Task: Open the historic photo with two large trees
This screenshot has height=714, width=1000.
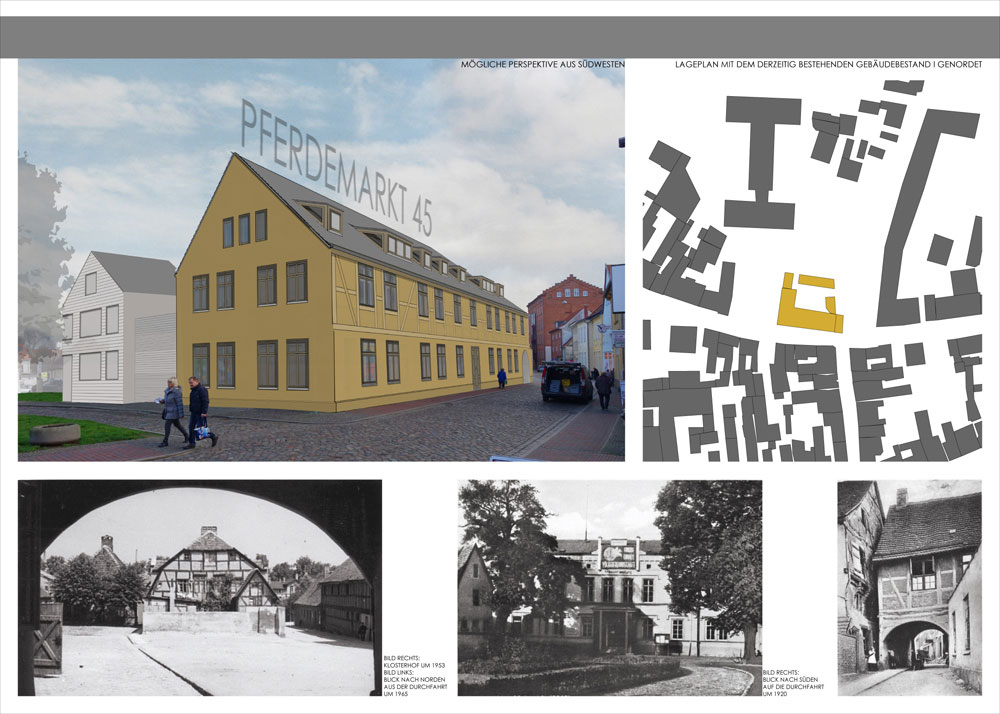Action: coord(610,588)
